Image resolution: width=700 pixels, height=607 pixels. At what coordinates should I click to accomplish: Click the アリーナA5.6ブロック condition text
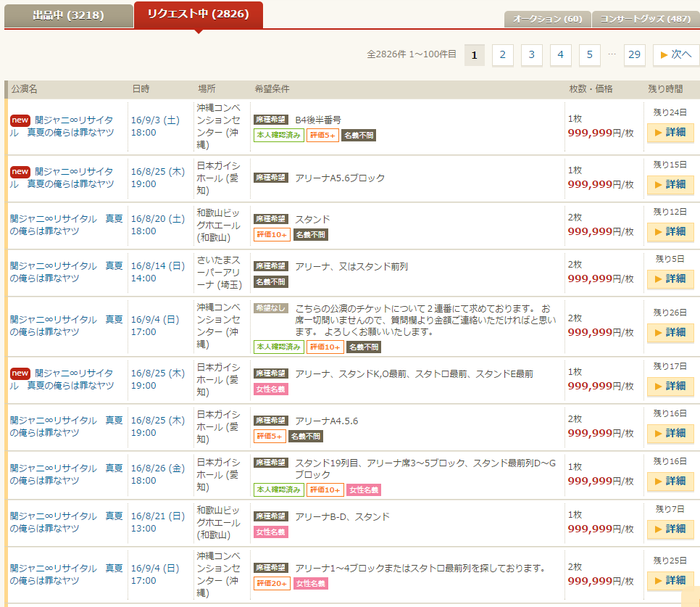tap(340, 178)
